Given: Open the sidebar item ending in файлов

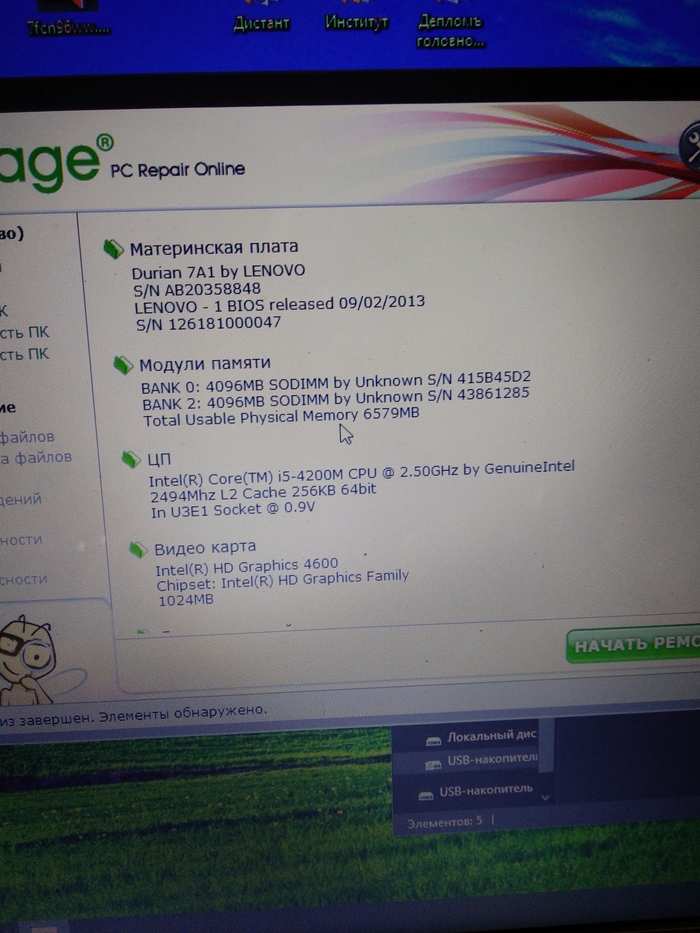Looking at the screenshot, I should (x=27, y=437).
